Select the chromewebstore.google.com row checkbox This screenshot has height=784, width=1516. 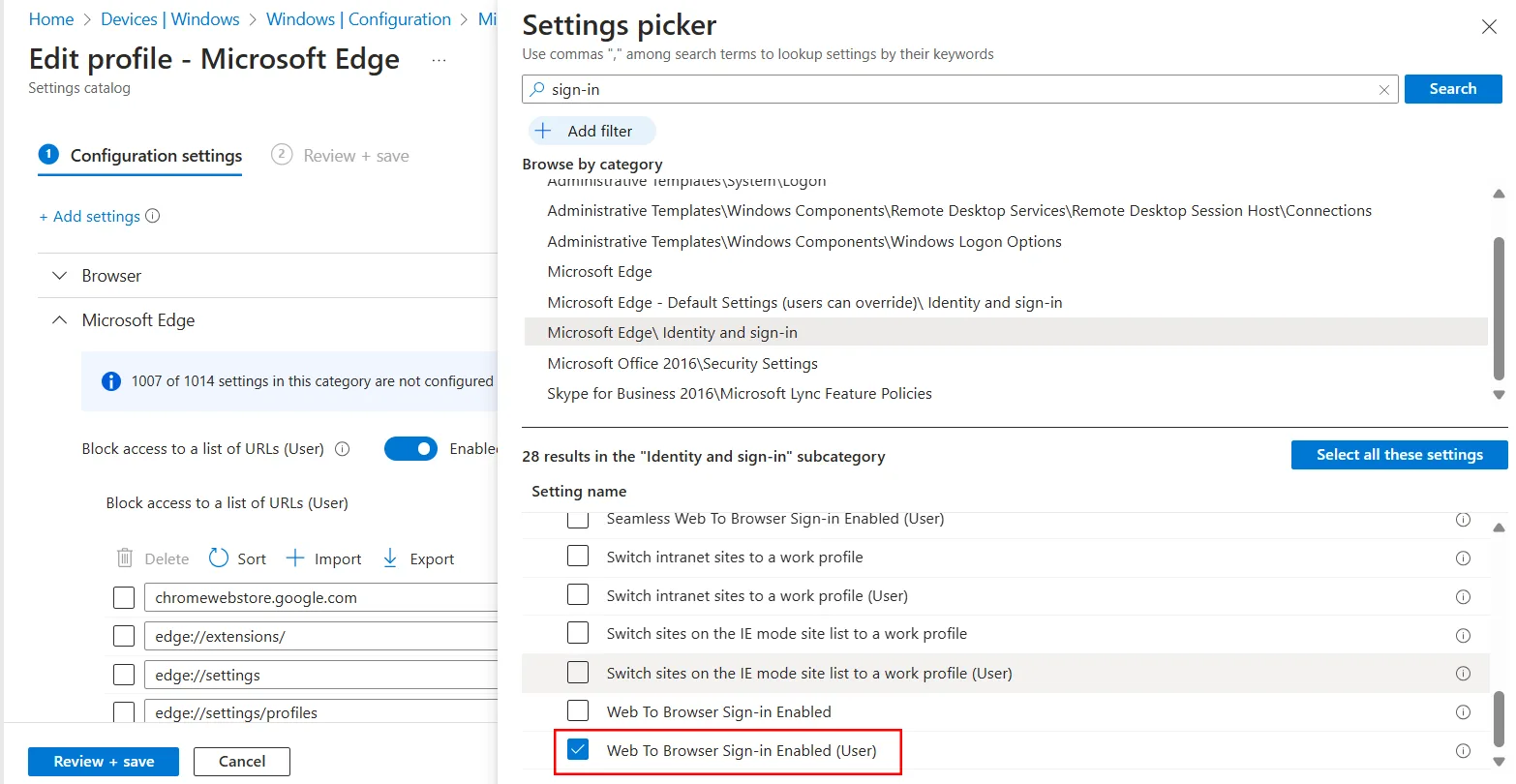click(124, 597)
